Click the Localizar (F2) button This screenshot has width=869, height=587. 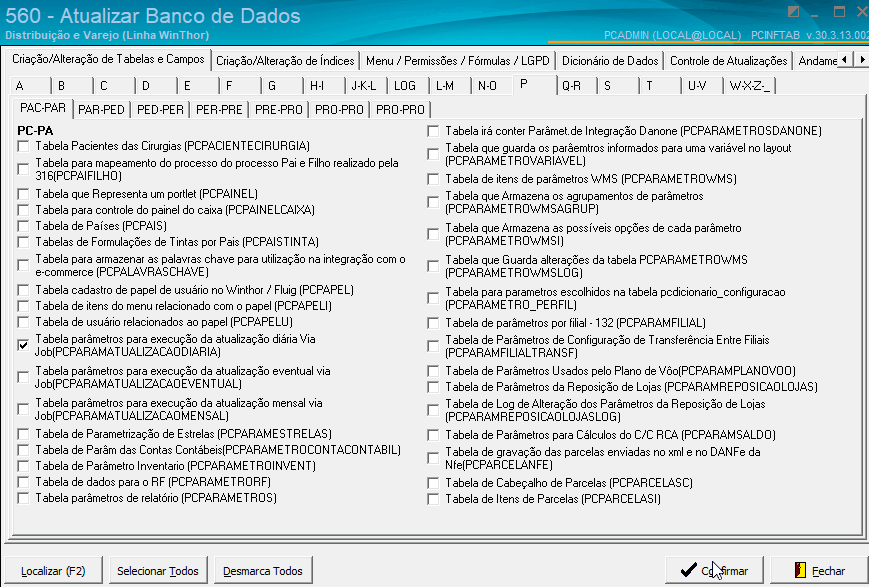(53, 571)
